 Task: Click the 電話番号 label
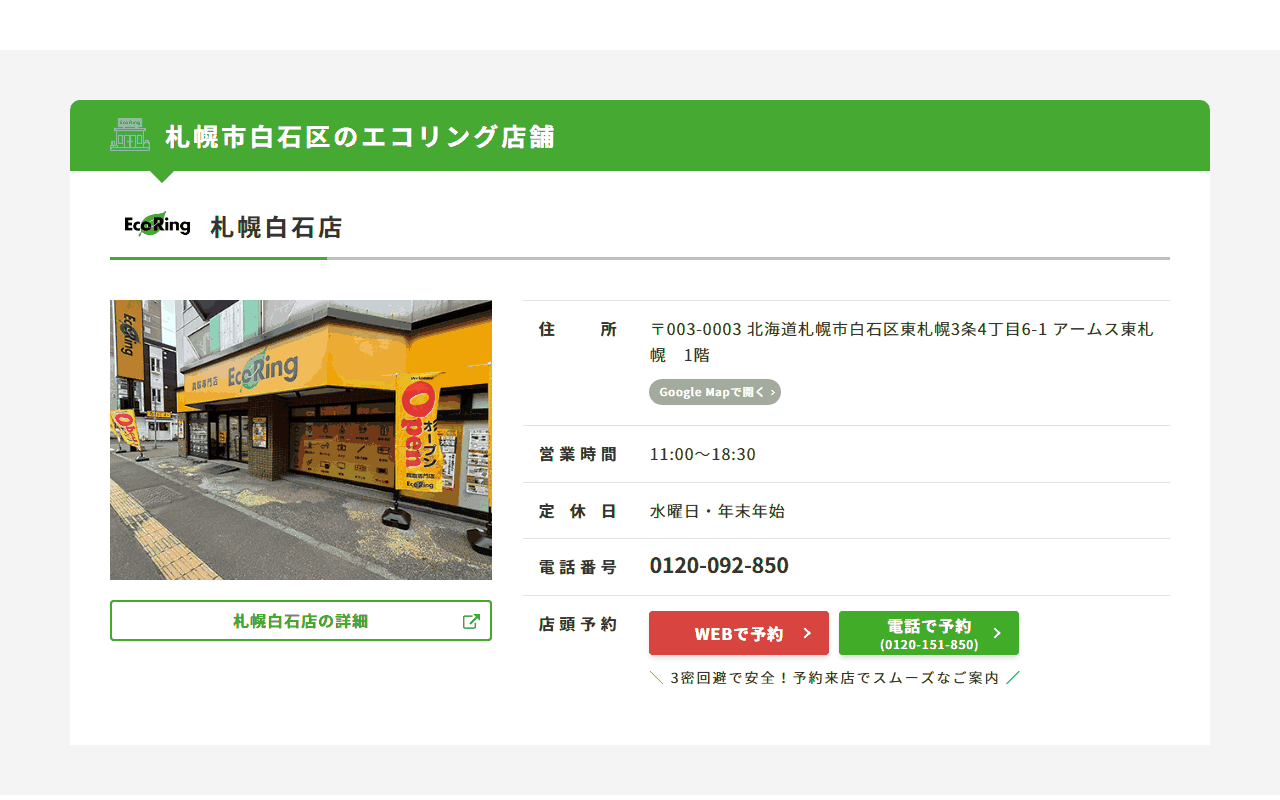578,567
